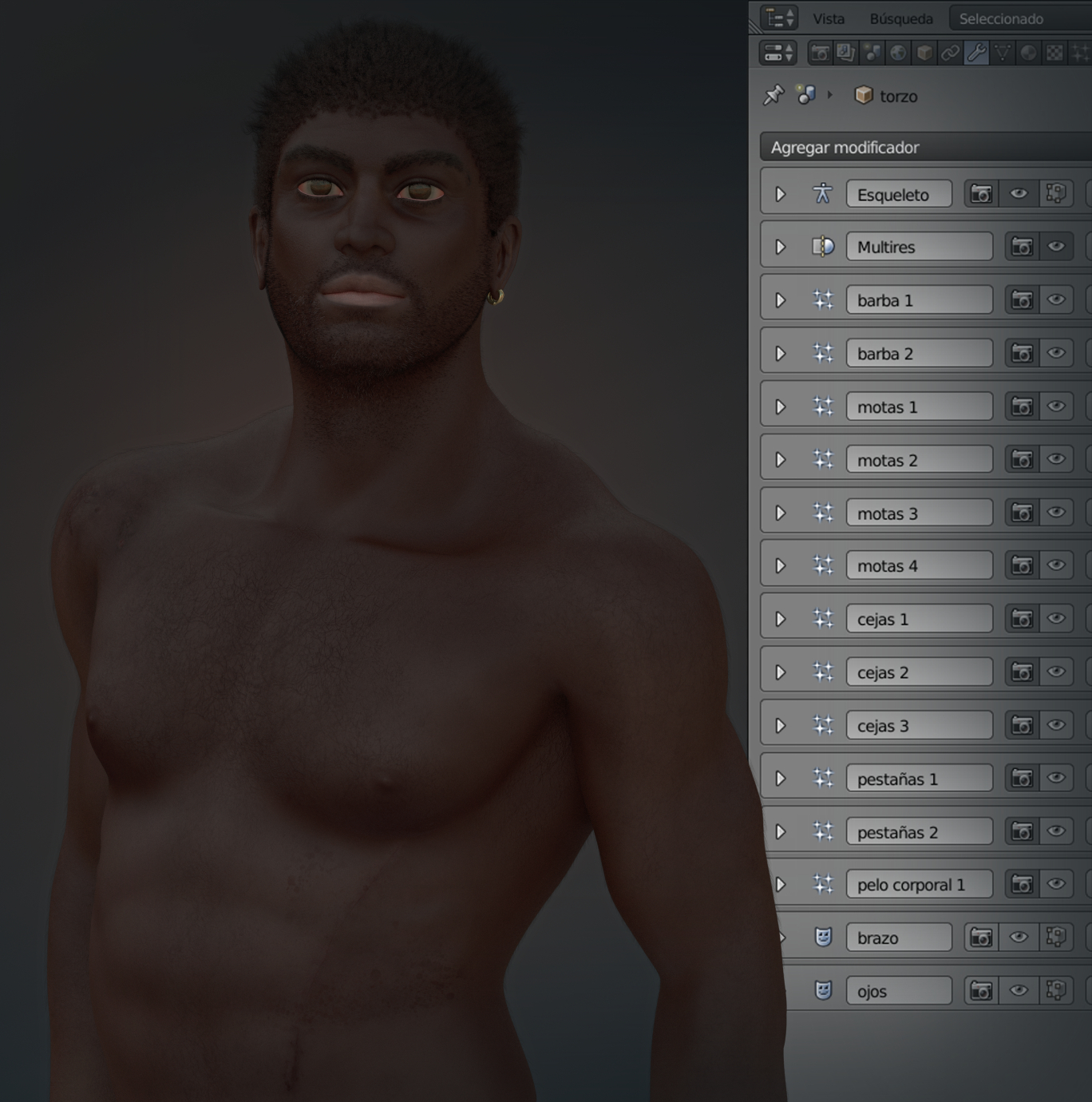Toggle edit mode display for brazo modifier
This screenshot has height=1102, width=1092.
click(1056, 937)
